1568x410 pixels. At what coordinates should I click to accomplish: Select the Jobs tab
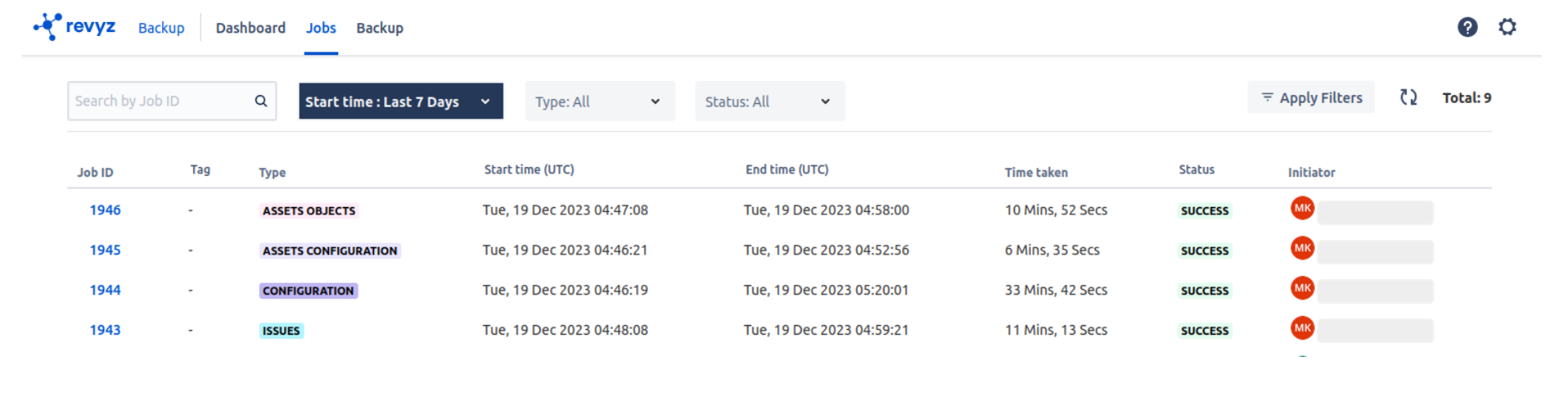pos(321,28)
